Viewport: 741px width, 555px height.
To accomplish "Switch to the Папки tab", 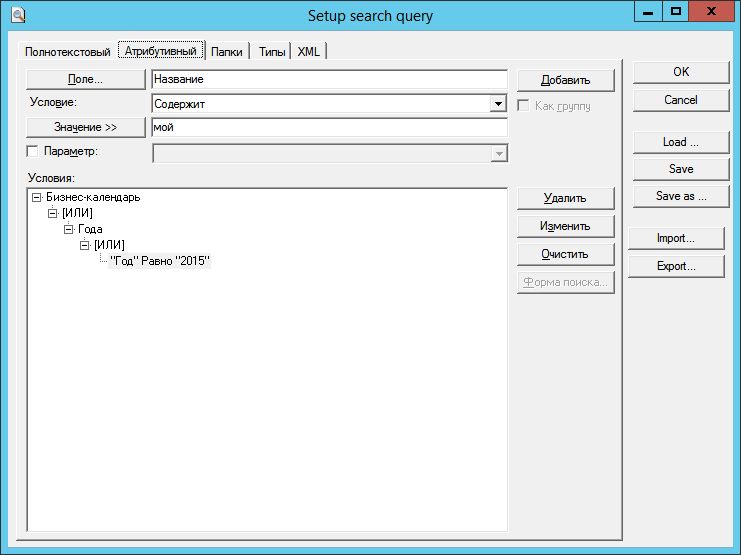I will 227,51.
